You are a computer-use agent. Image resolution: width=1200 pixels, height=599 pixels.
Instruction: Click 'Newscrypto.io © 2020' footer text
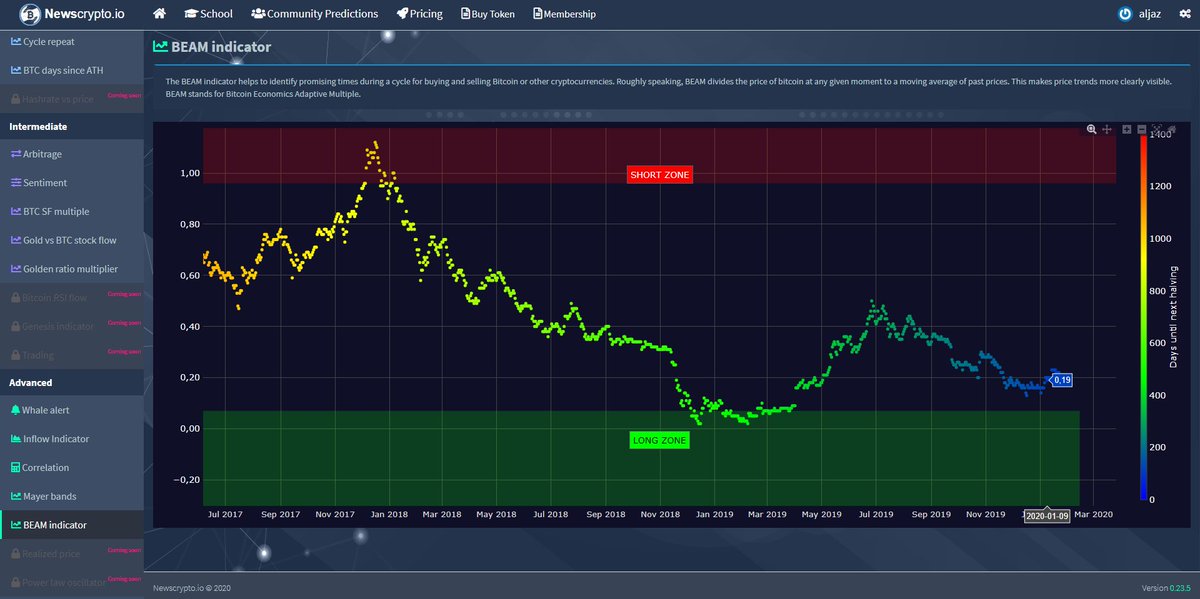click(x=193, y=588)
